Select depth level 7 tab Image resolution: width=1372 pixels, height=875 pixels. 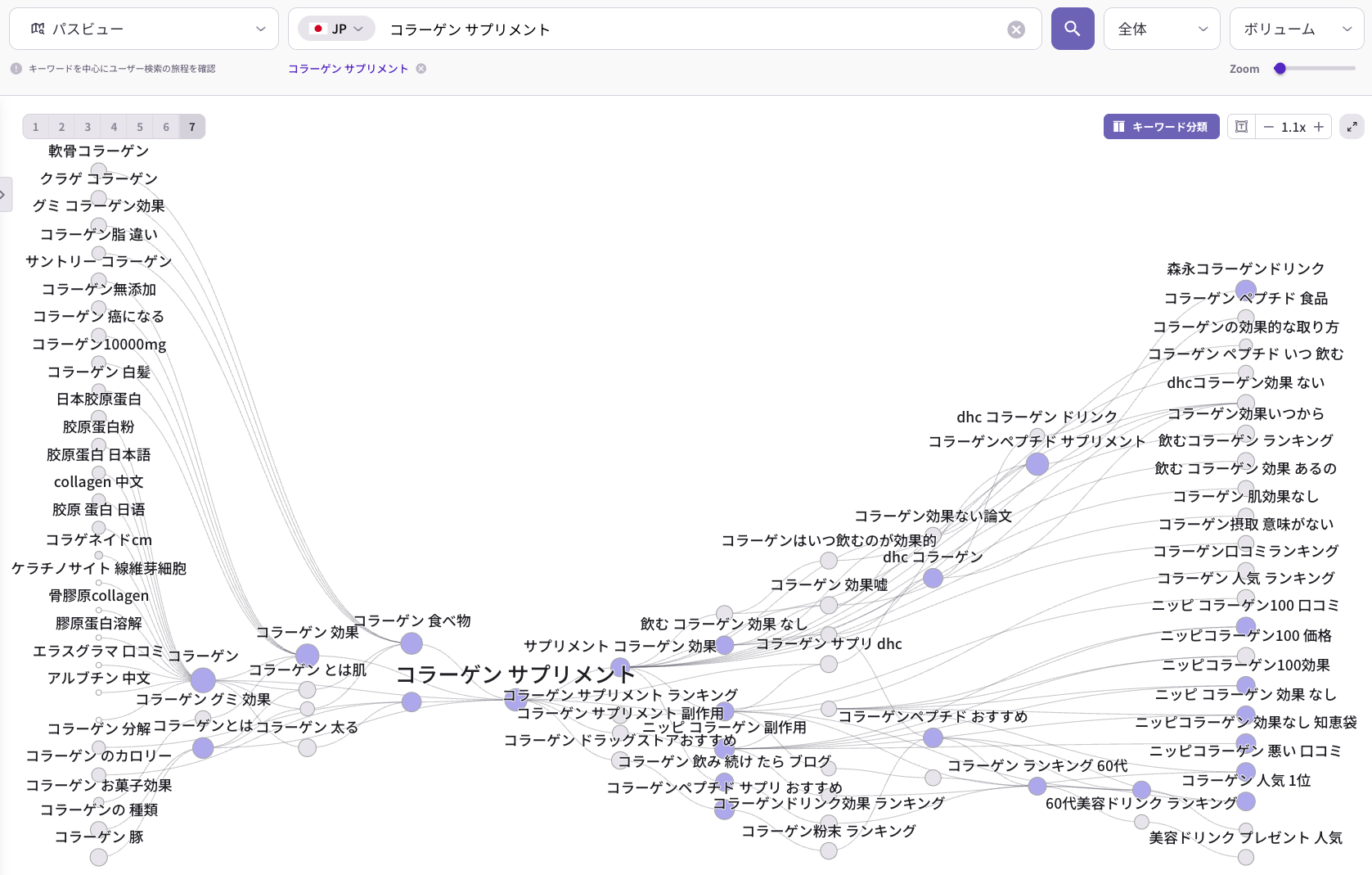192,127
